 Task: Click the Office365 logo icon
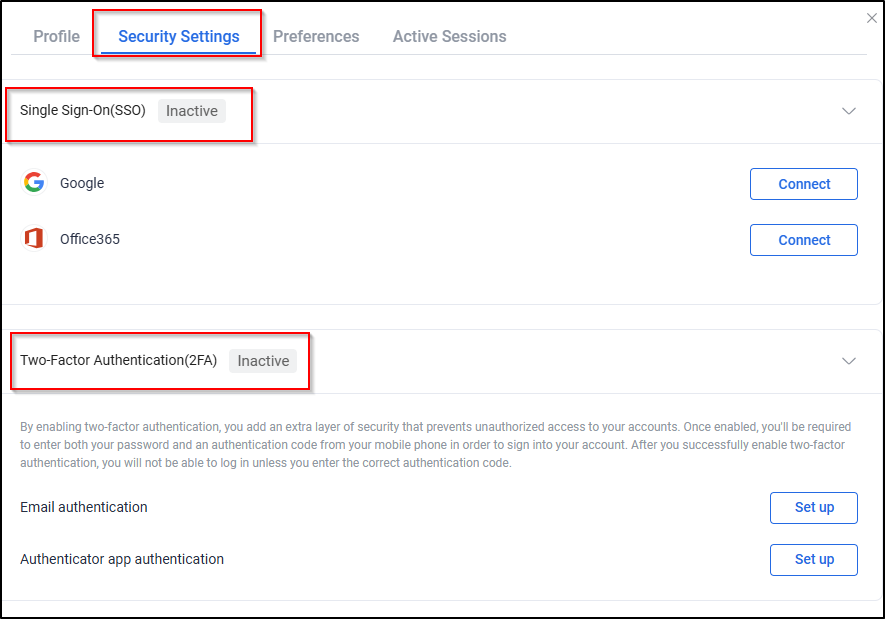coord(34,239)
